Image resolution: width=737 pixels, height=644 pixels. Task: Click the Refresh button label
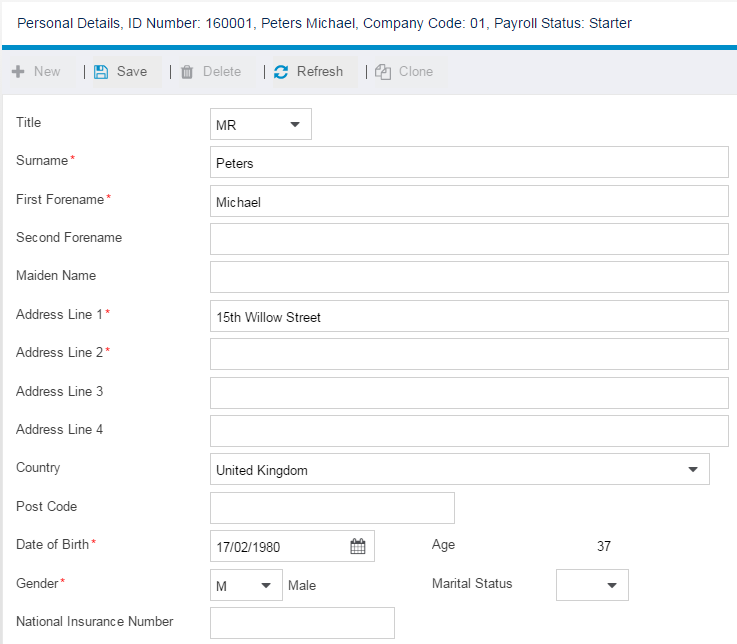[x=320, y=71]
